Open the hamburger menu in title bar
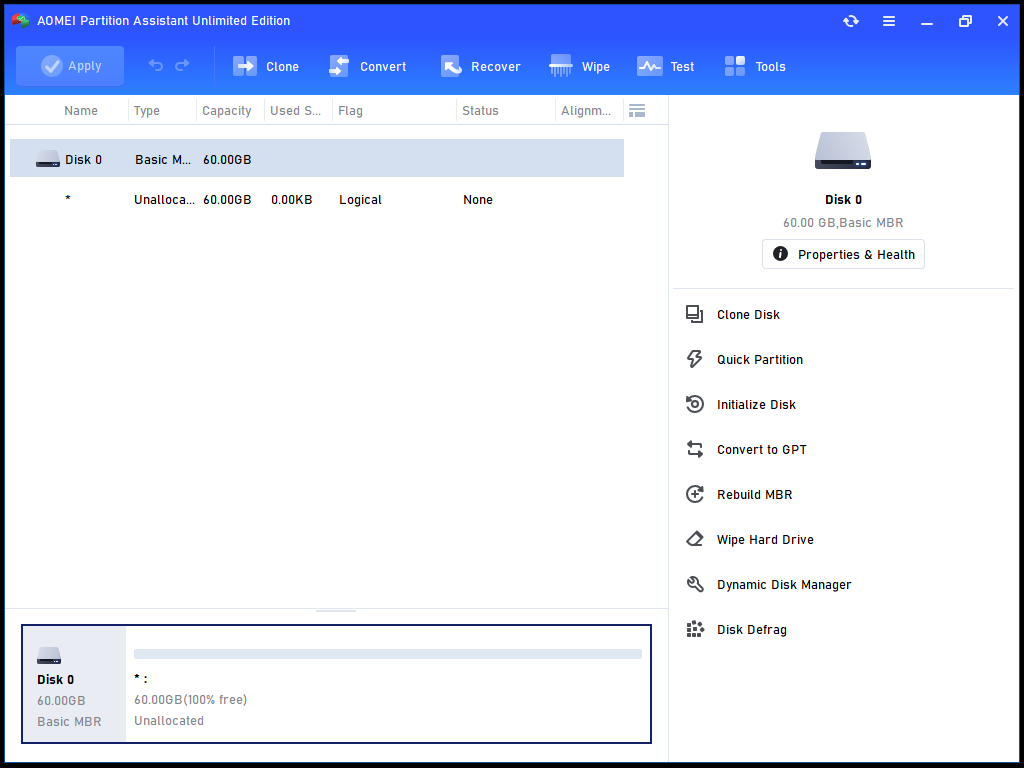This screenshot has width=1024, height=768. pyautogui.click(x=889, y=21)
